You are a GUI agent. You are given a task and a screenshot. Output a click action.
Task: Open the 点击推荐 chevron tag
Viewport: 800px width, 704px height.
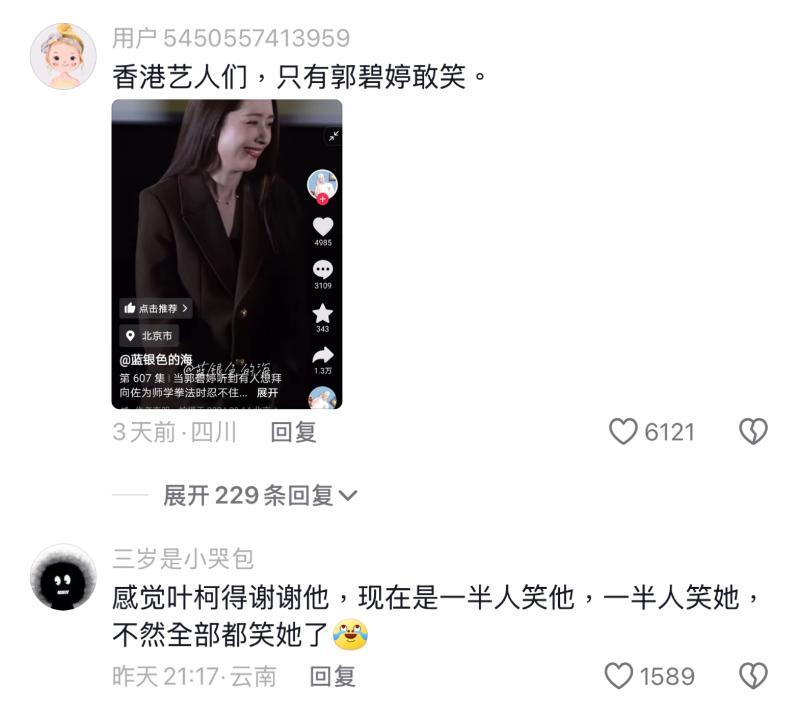156,308
